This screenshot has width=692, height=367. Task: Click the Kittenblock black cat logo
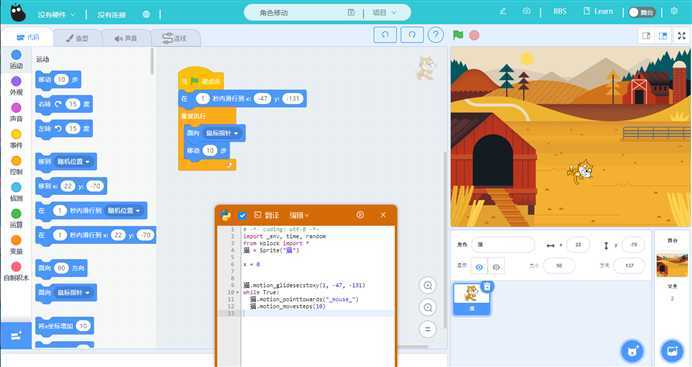pos(17,13)
